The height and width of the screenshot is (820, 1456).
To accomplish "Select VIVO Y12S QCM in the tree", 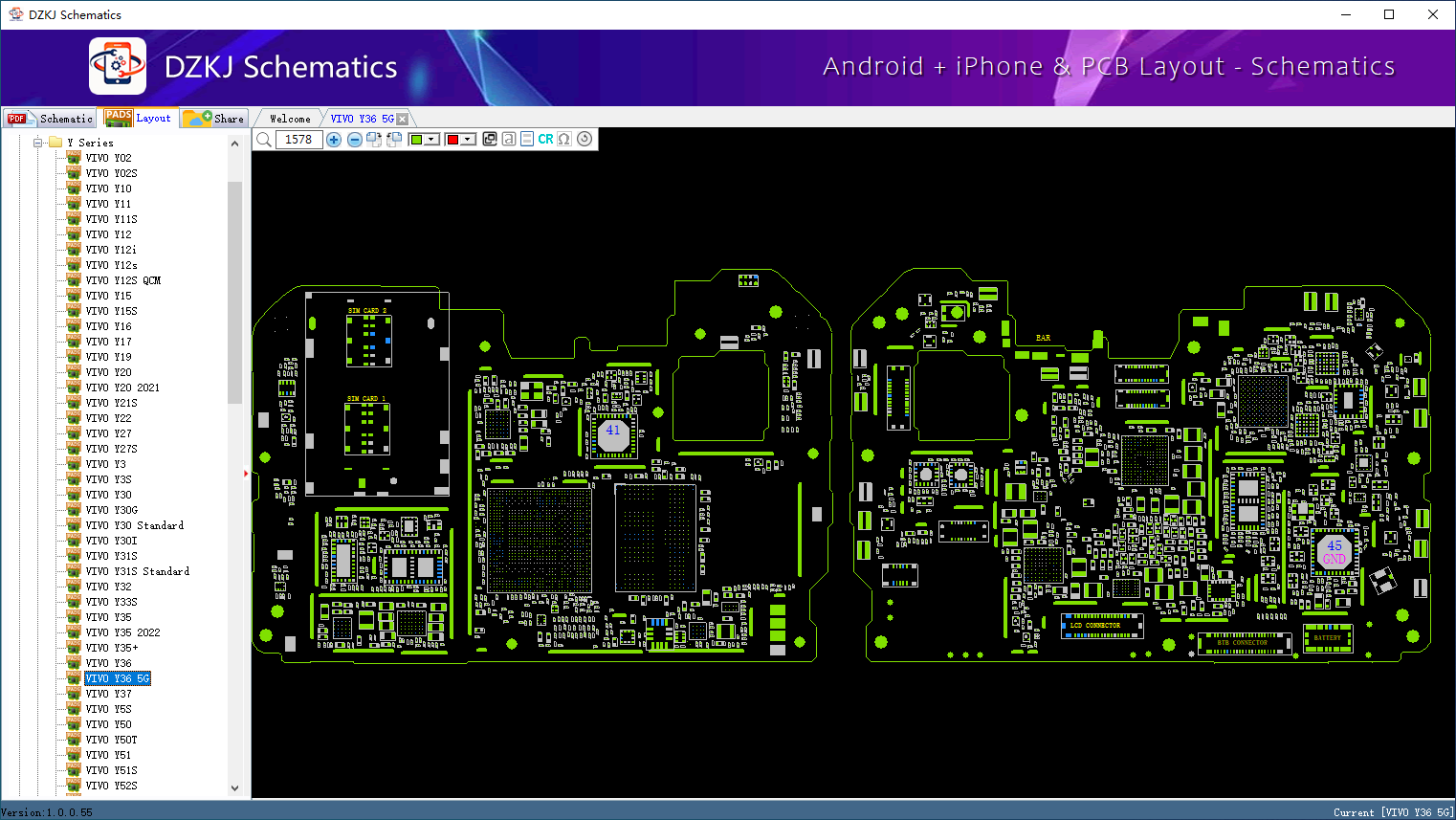I will click(x=123, y=280).
